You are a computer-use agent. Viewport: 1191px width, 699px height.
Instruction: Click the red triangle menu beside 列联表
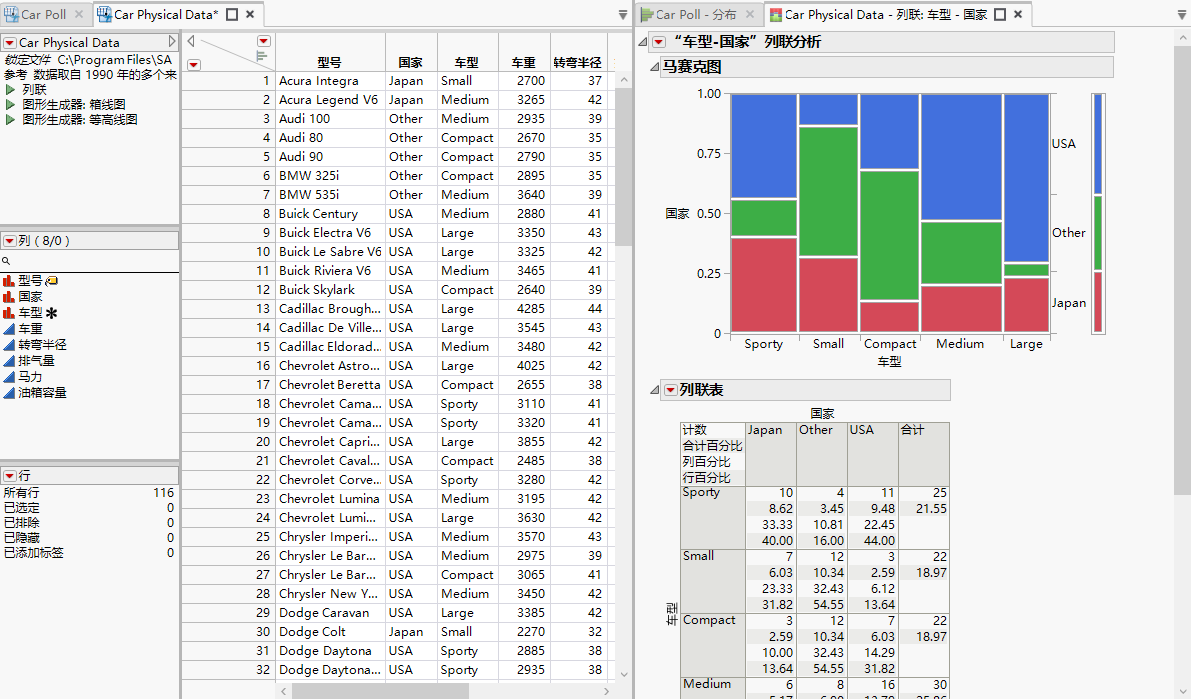(671, 390)
